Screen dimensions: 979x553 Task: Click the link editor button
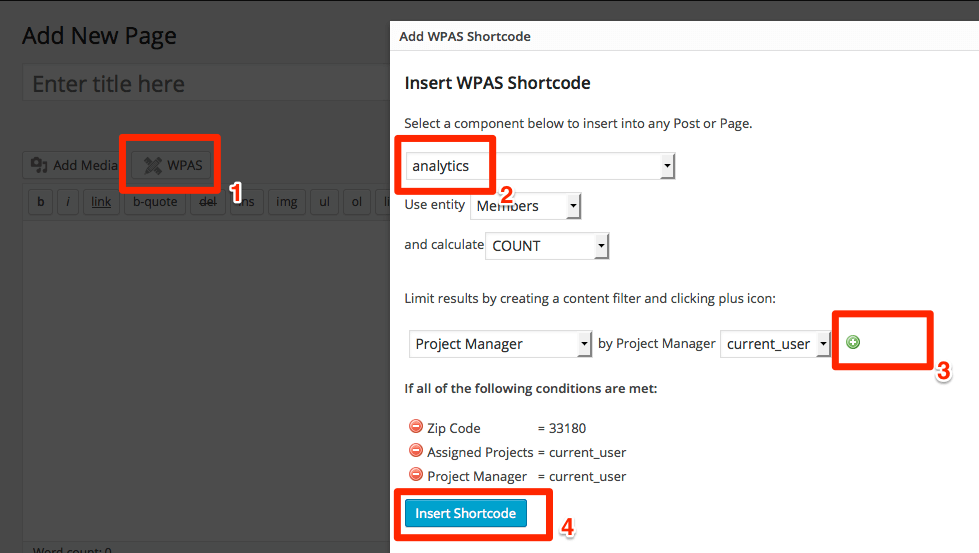point(101,202)
